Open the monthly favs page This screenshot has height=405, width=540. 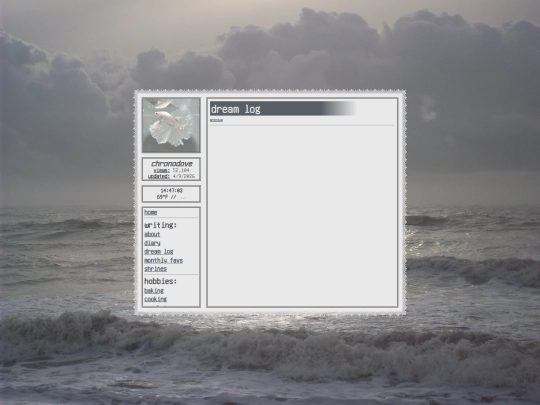click(163, 260)
